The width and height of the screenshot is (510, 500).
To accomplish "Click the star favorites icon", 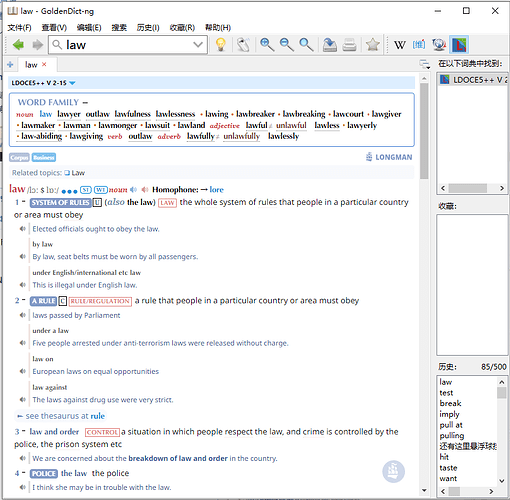I will point(372,45).
